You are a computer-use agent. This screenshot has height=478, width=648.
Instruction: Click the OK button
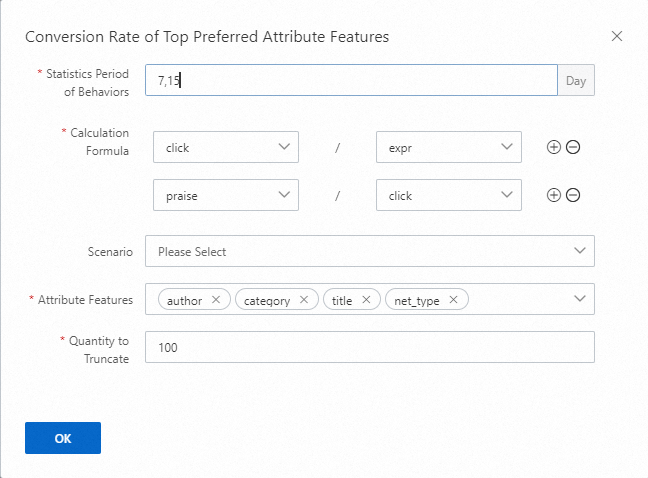[63, 438]
